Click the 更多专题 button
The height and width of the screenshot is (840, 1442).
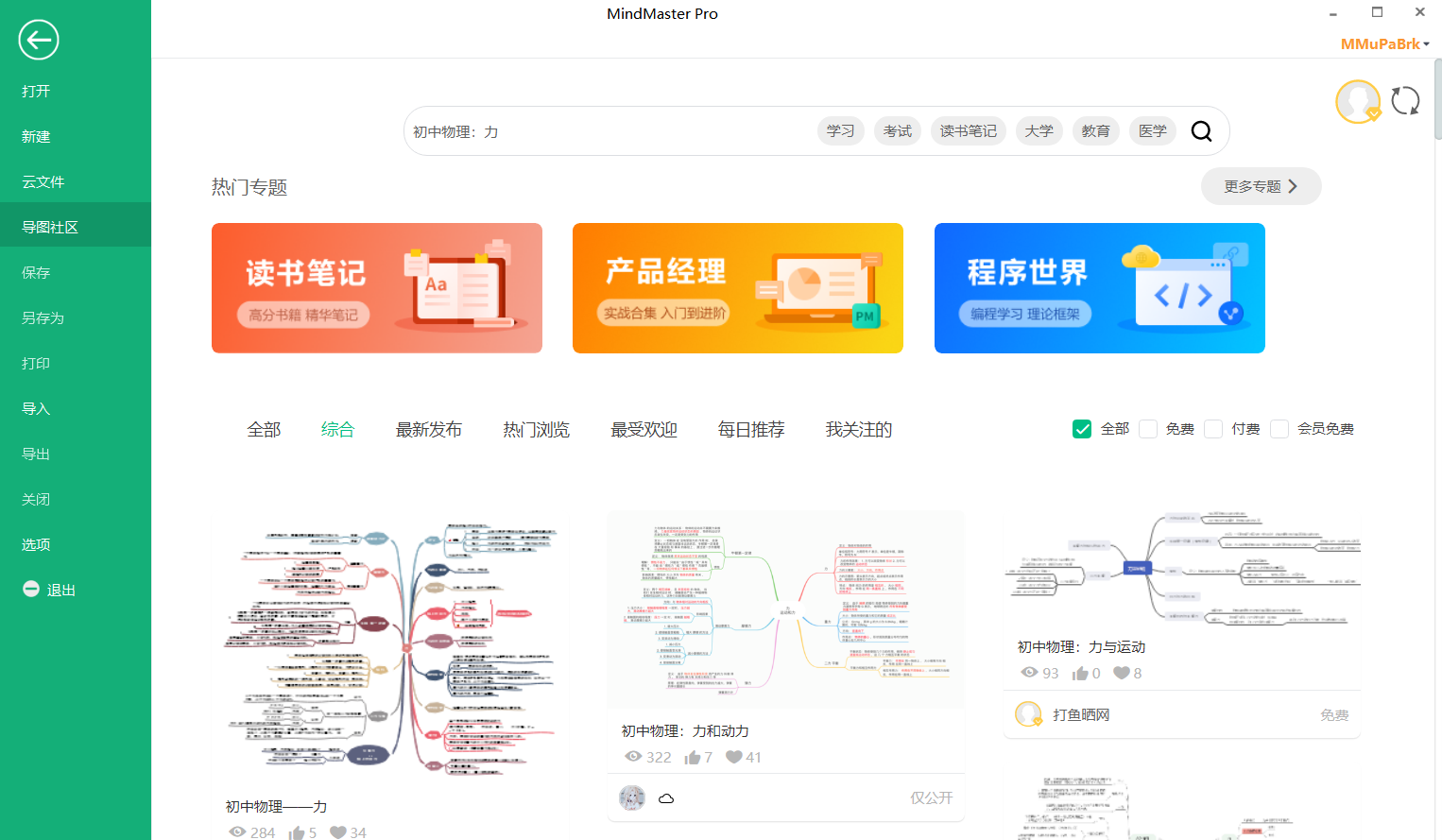point(1261,186)
